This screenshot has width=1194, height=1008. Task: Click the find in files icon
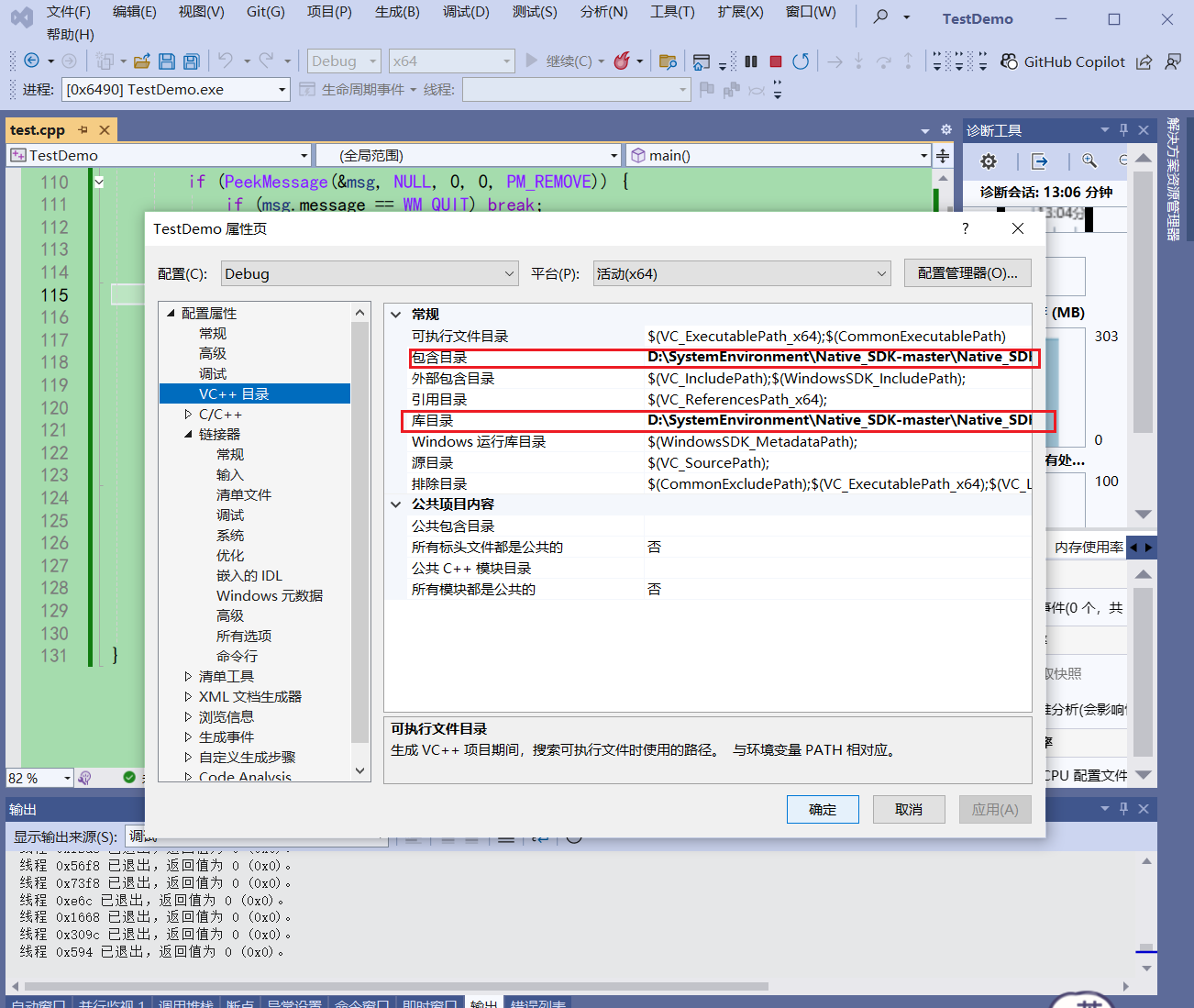669,61
